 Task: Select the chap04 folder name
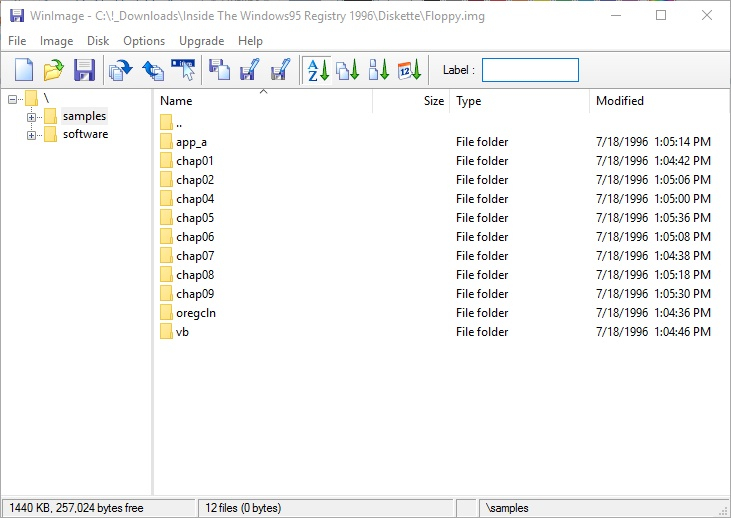click(195, 199)
